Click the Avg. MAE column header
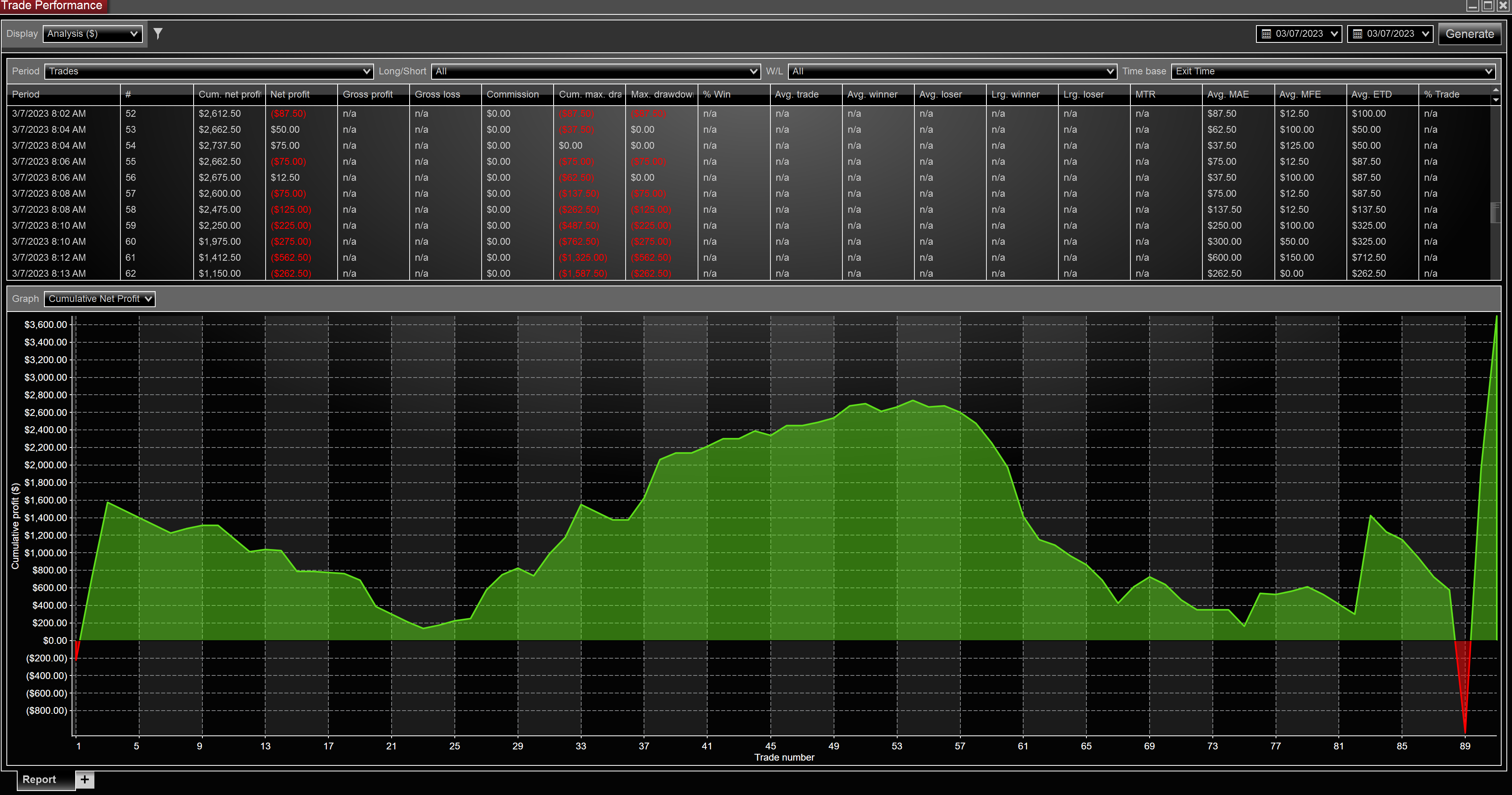This screenshot has height=795, width=1512. [x=1238, y=94]
